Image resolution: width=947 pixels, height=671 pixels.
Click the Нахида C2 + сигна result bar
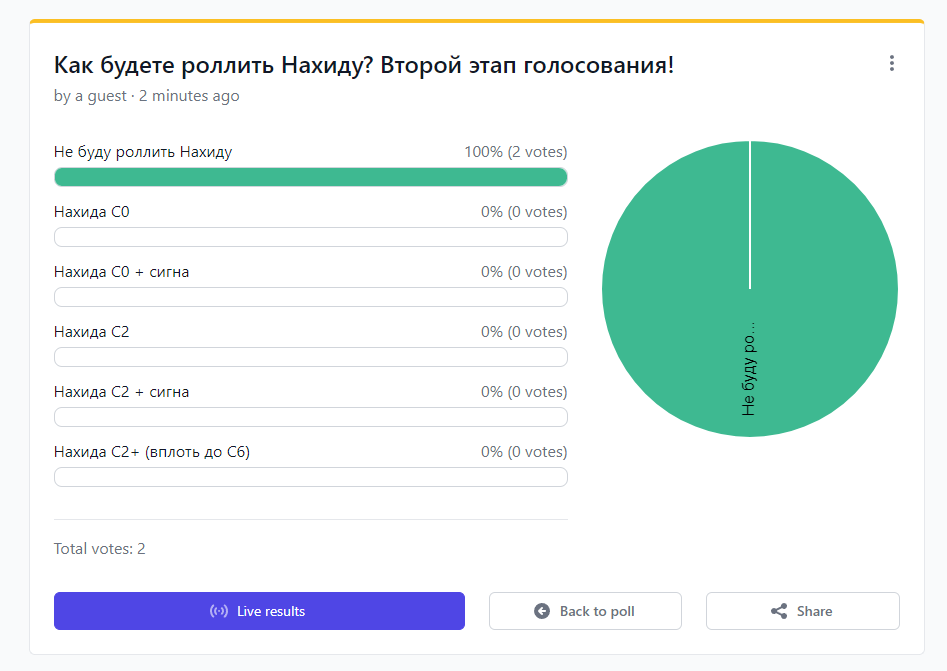pos(310,417)
